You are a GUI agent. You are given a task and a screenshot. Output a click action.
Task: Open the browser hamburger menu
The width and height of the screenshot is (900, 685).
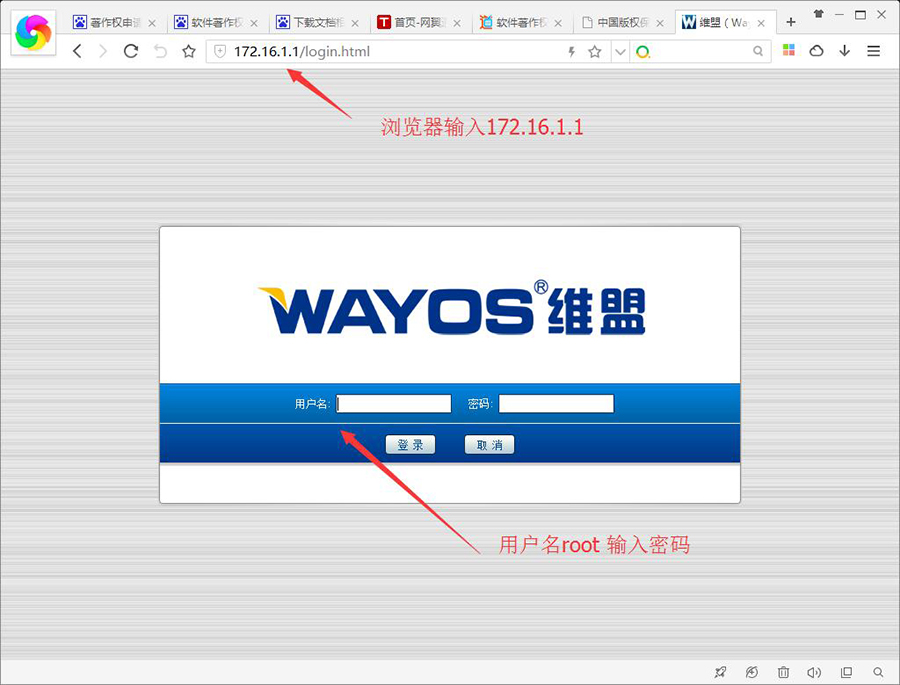pyautogui.click(x=874, y=51)
